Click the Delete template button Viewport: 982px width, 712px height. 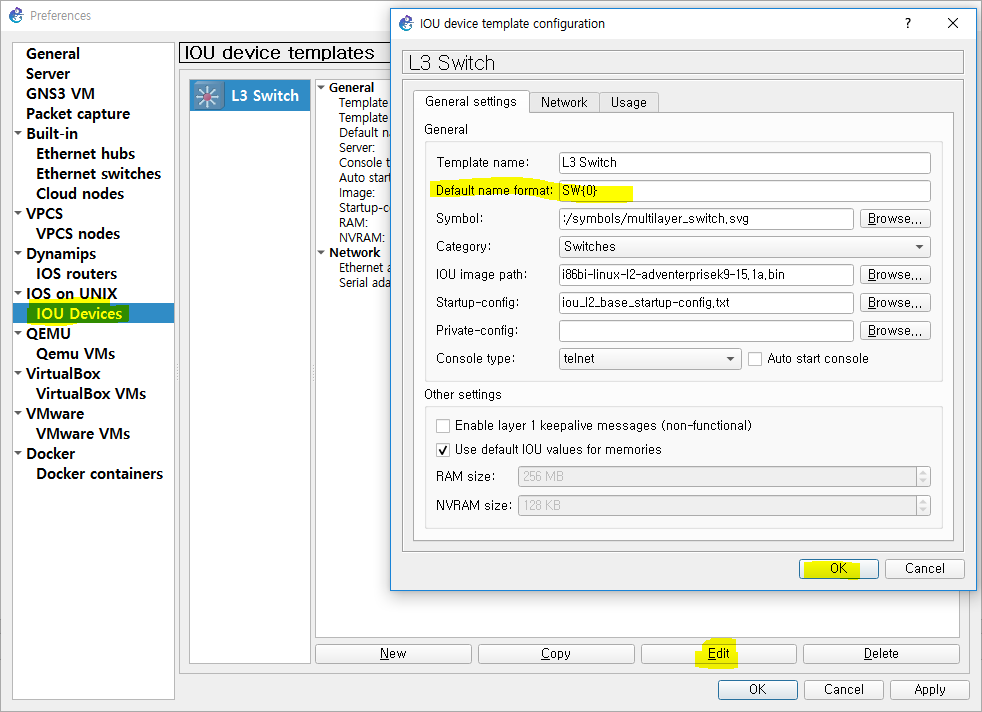[x=881, y=654]
